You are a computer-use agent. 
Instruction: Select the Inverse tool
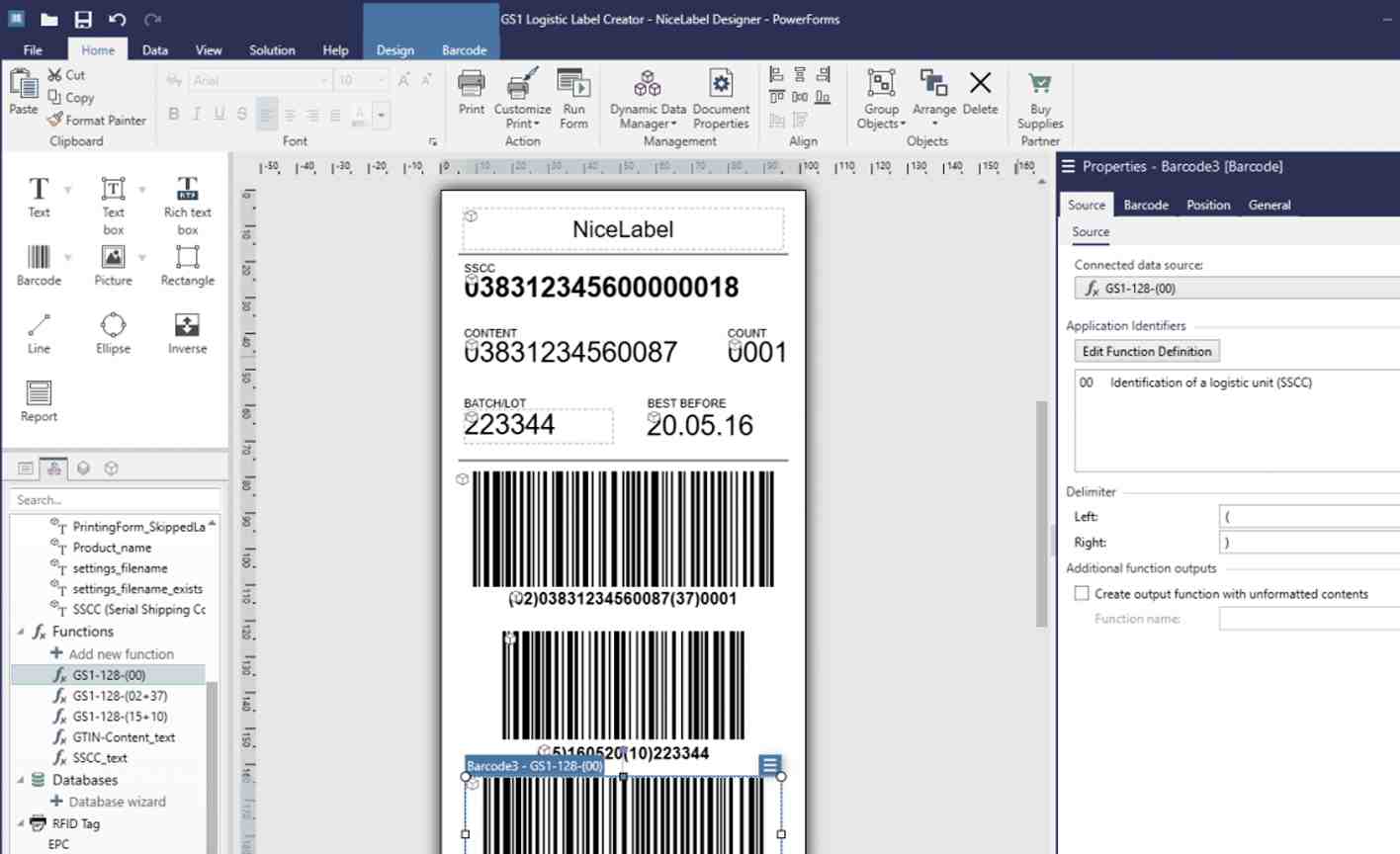(188, 333)
